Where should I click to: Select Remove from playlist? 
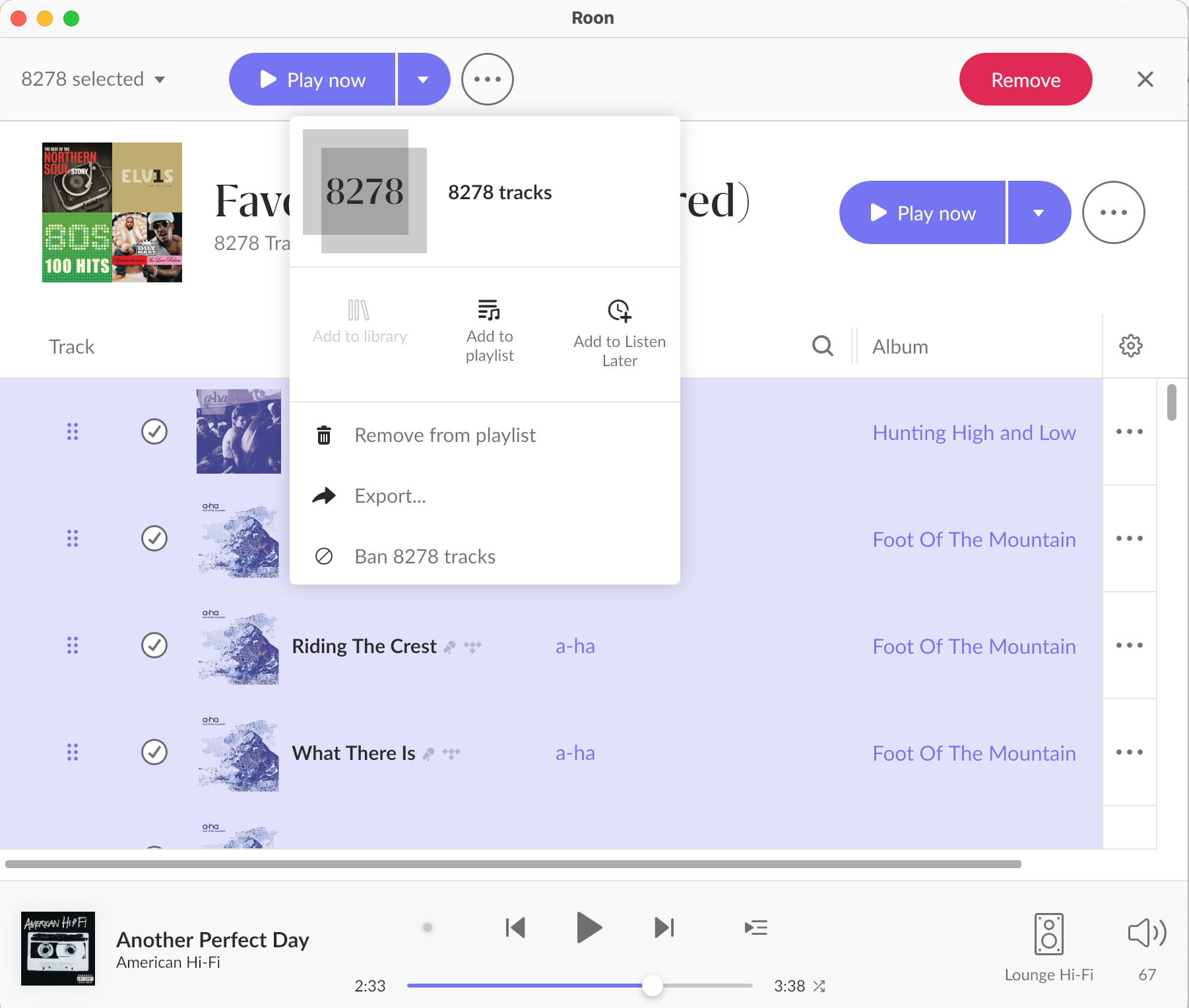(x=485, y=435)
